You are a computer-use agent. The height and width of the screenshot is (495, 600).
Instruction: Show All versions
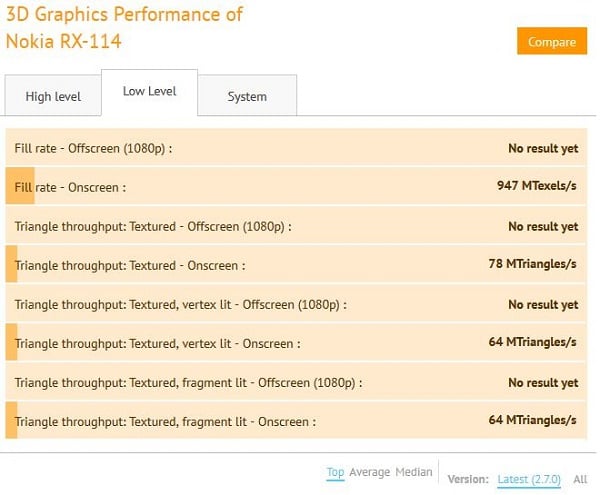click(x=580, y=479)
